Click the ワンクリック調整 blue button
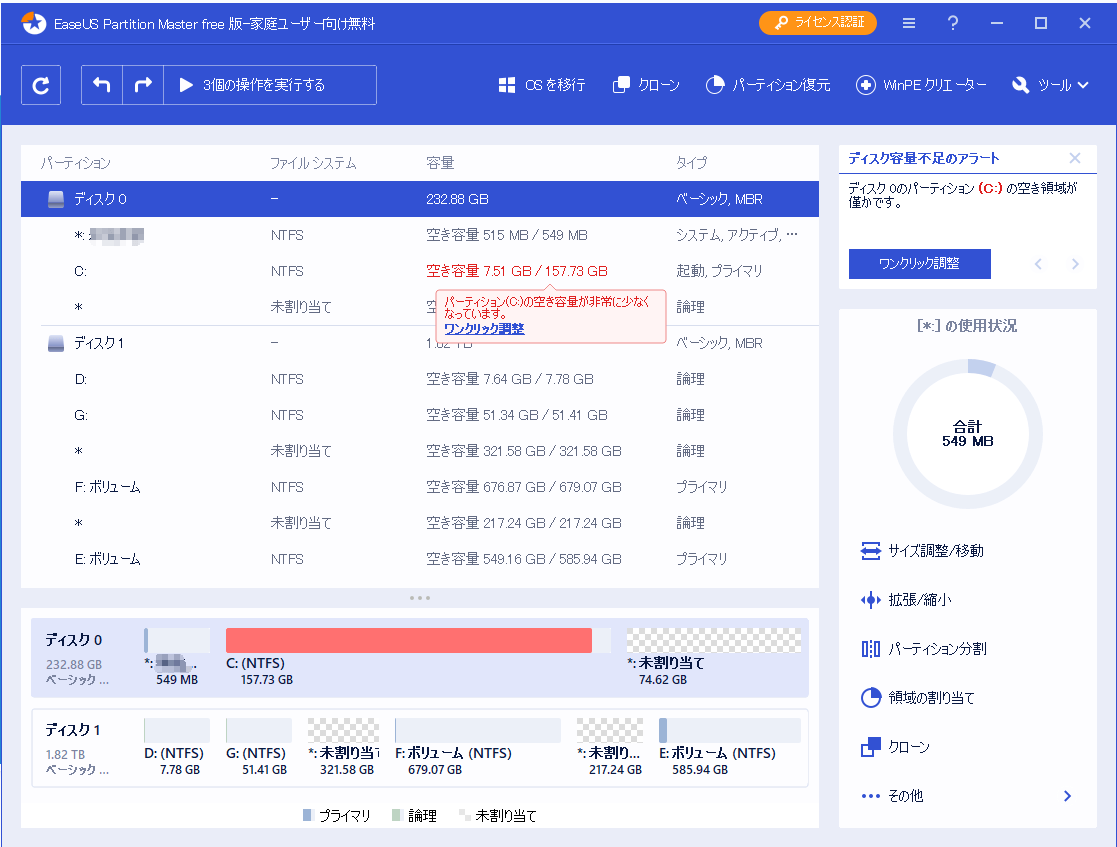This screenshot has height=847, width=1117. 920,264
